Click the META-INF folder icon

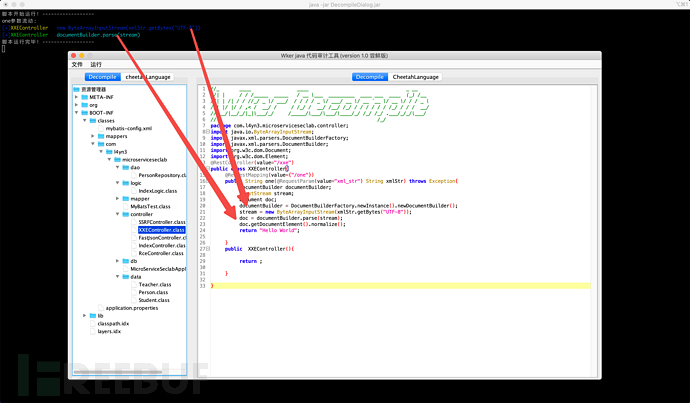[84, 97]
